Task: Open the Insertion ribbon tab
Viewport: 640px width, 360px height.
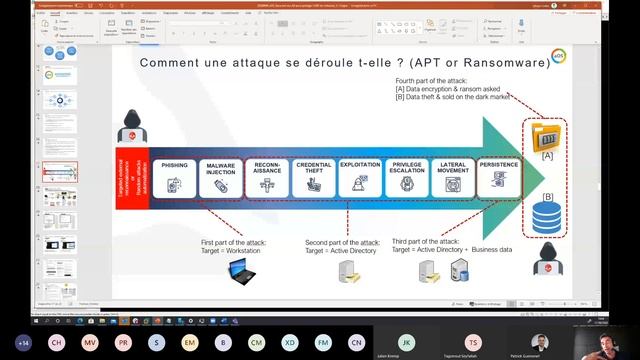Action: tap(71, 13)
